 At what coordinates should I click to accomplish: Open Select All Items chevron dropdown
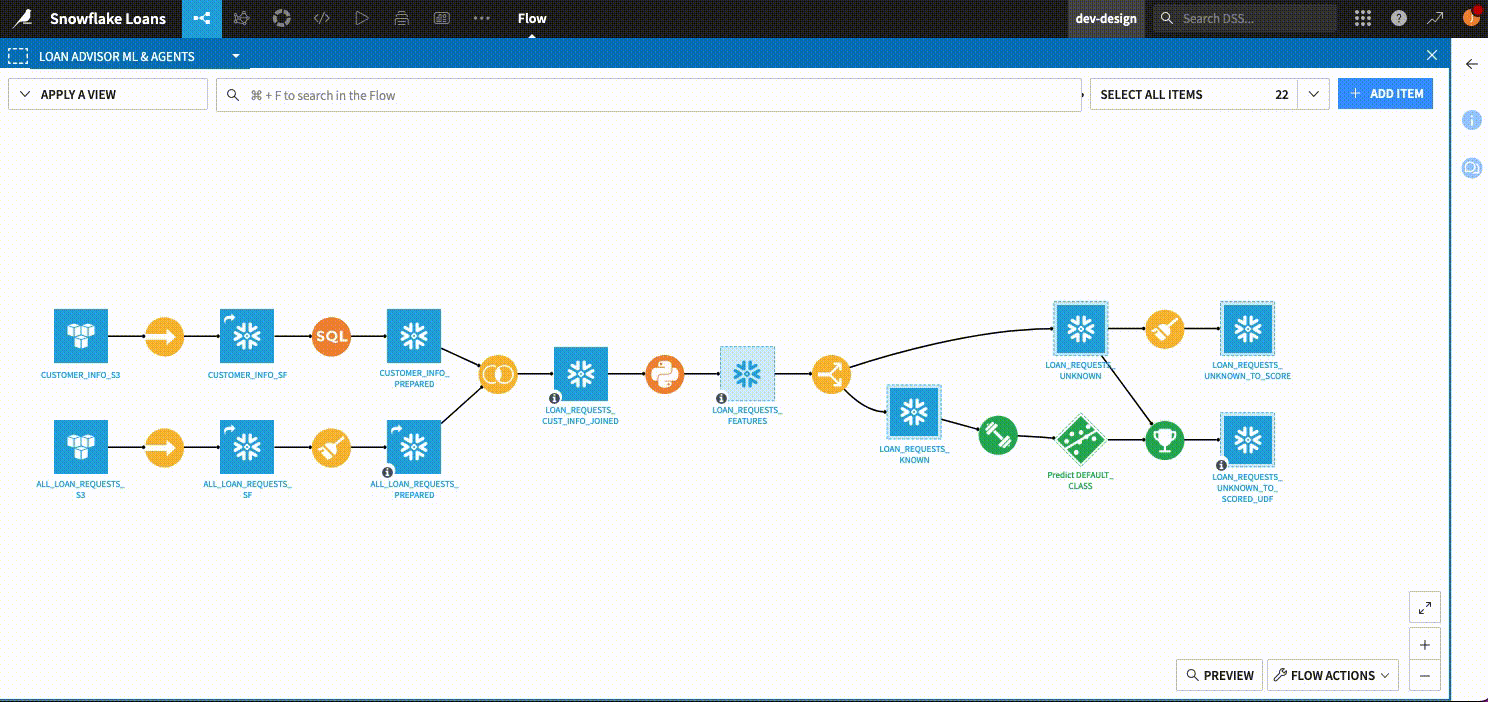coord(1313,94)
